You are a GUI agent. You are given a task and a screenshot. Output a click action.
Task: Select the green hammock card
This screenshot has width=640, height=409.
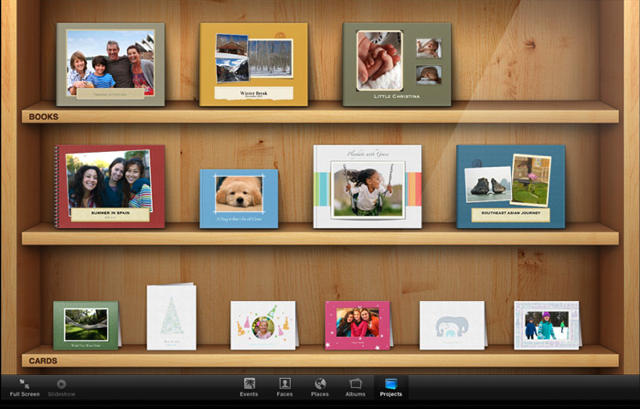pos(87,325)
